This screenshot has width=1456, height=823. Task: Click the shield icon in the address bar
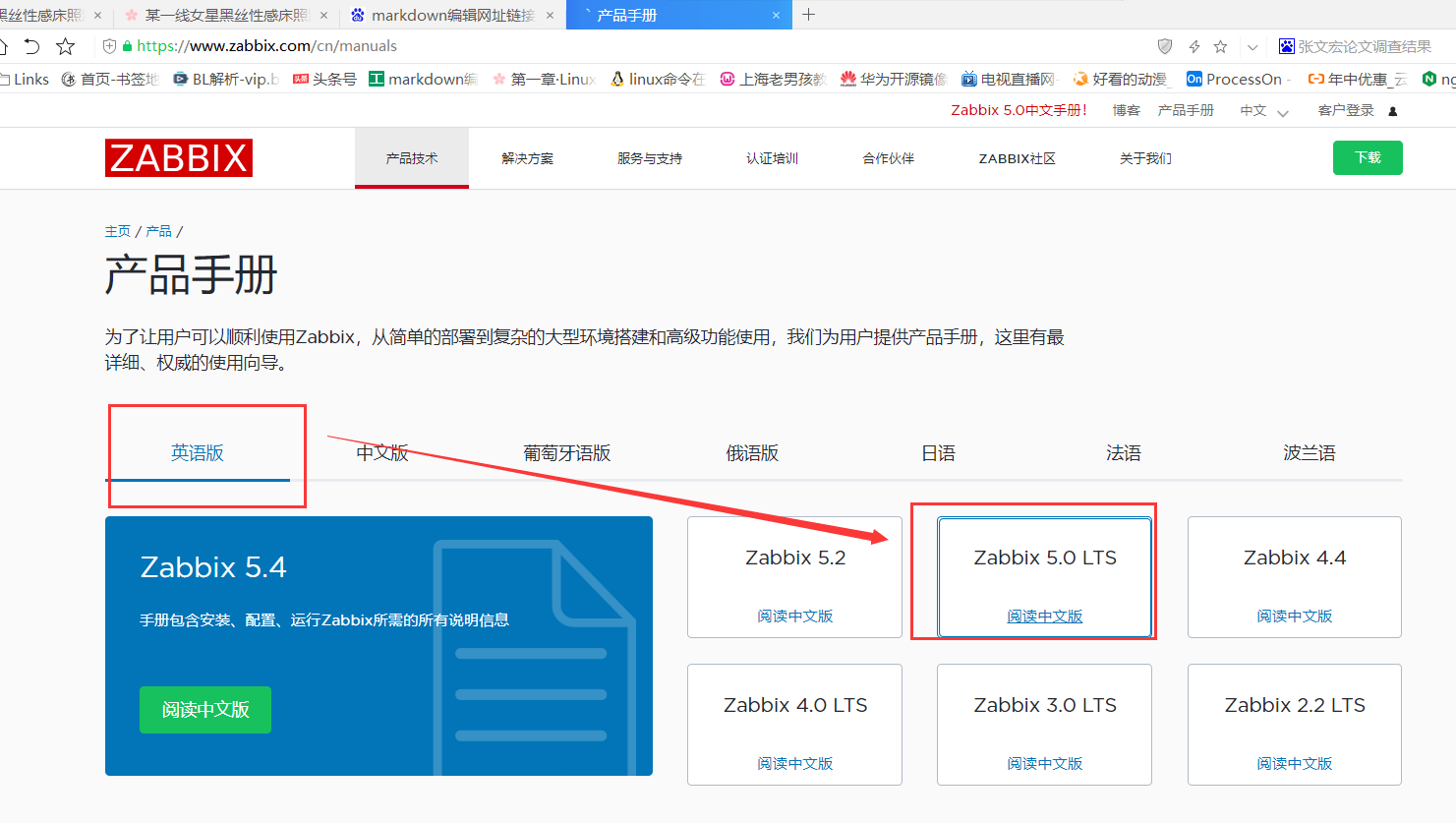tap(1164, 45)
